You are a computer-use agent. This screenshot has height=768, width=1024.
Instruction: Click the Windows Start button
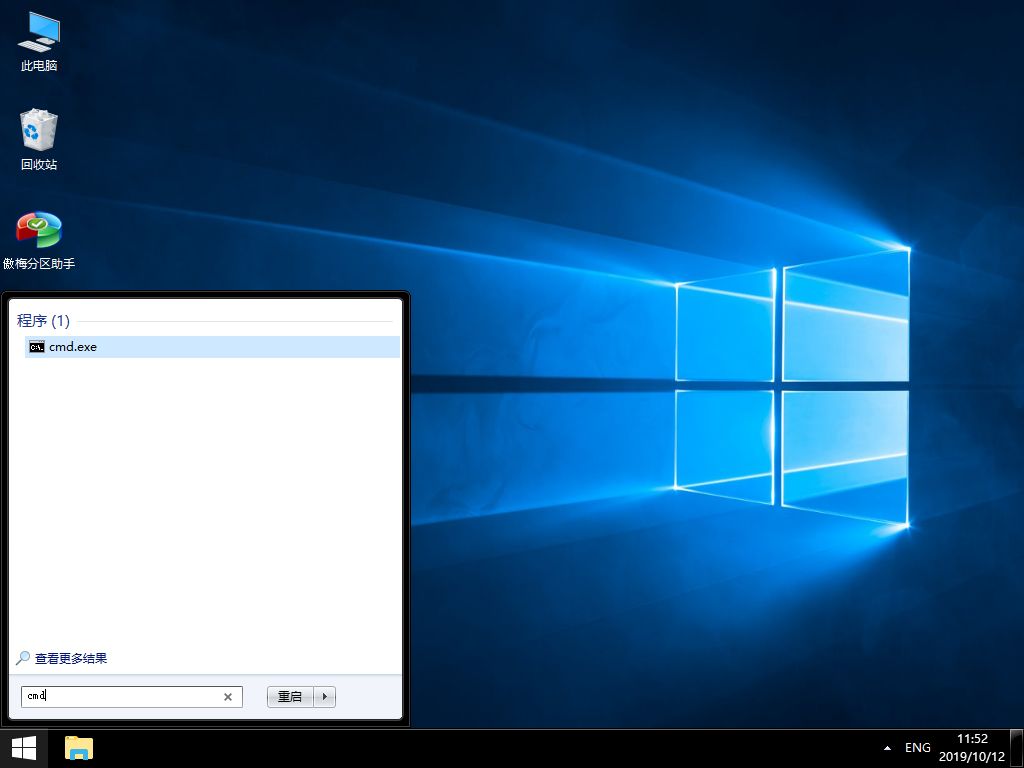pyautogui.click(x=24, y=747)
